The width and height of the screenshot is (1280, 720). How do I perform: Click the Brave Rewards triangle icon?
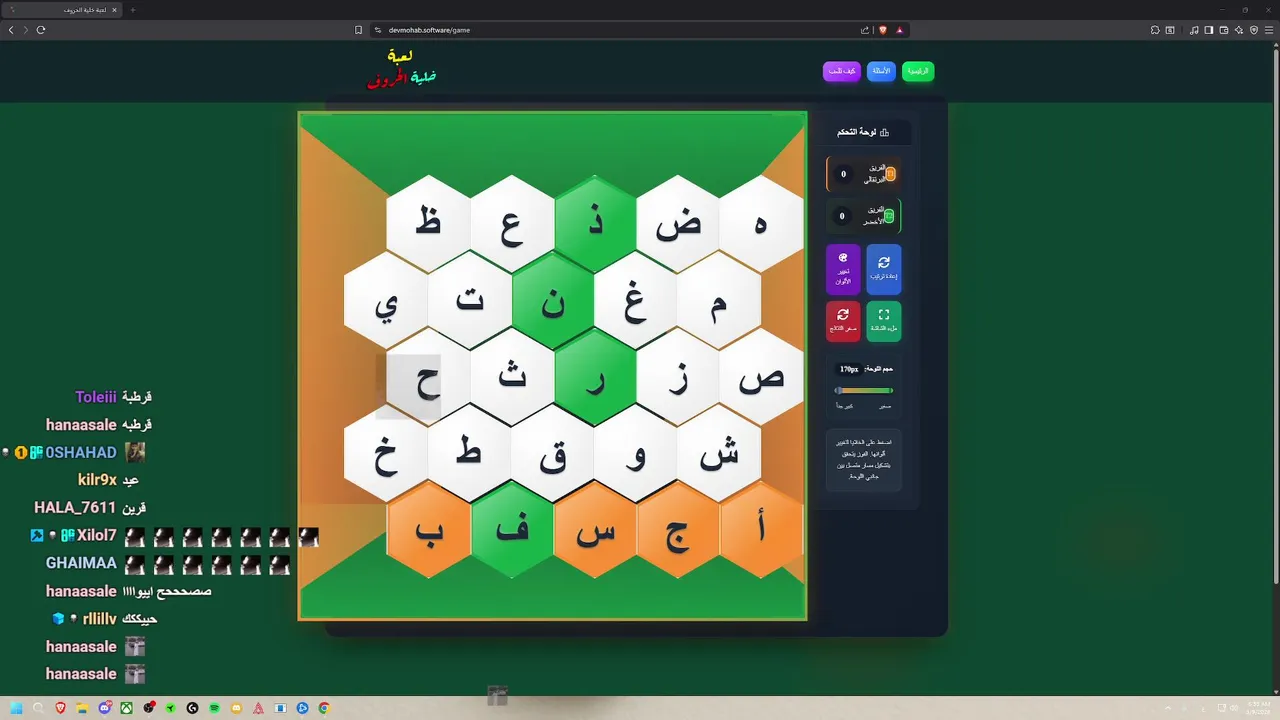point(899,30)
